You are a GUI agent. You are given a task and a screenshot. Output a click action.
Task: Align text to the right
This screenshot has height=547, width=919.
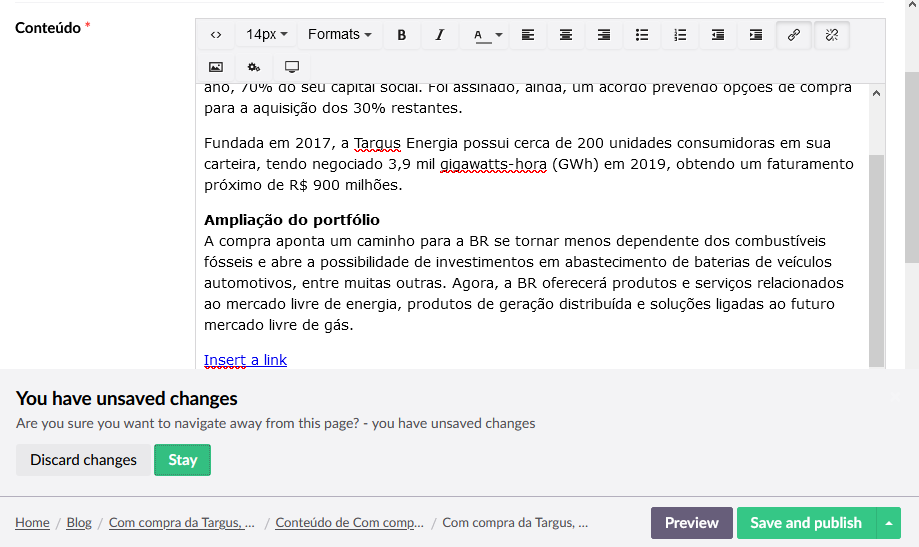click(604, 35)
